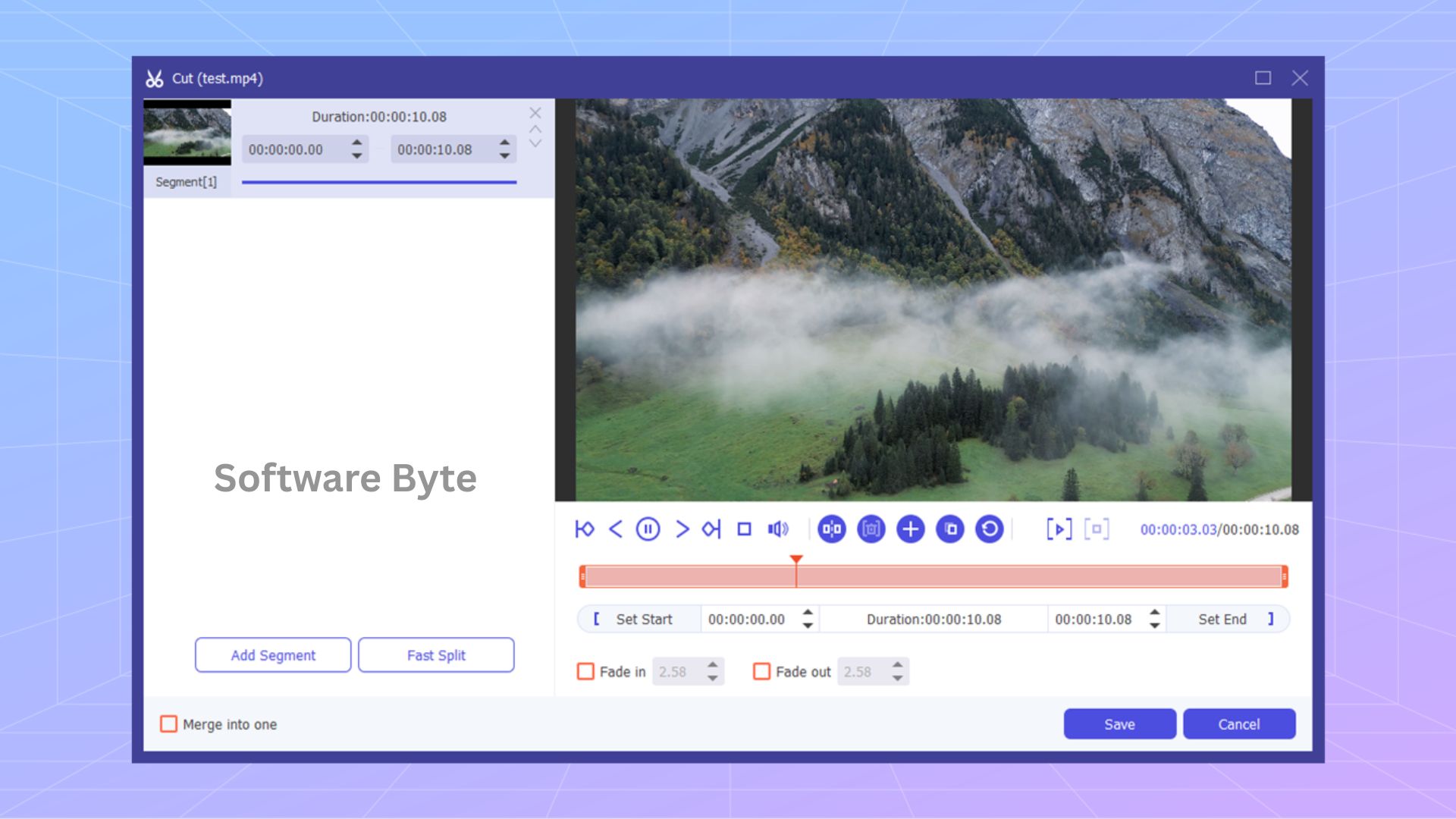The height and width of the screenshot is (819, 1456).
Task: Click the 00:00:03.03 current time readout
Action: click(x=1178, y=530)
